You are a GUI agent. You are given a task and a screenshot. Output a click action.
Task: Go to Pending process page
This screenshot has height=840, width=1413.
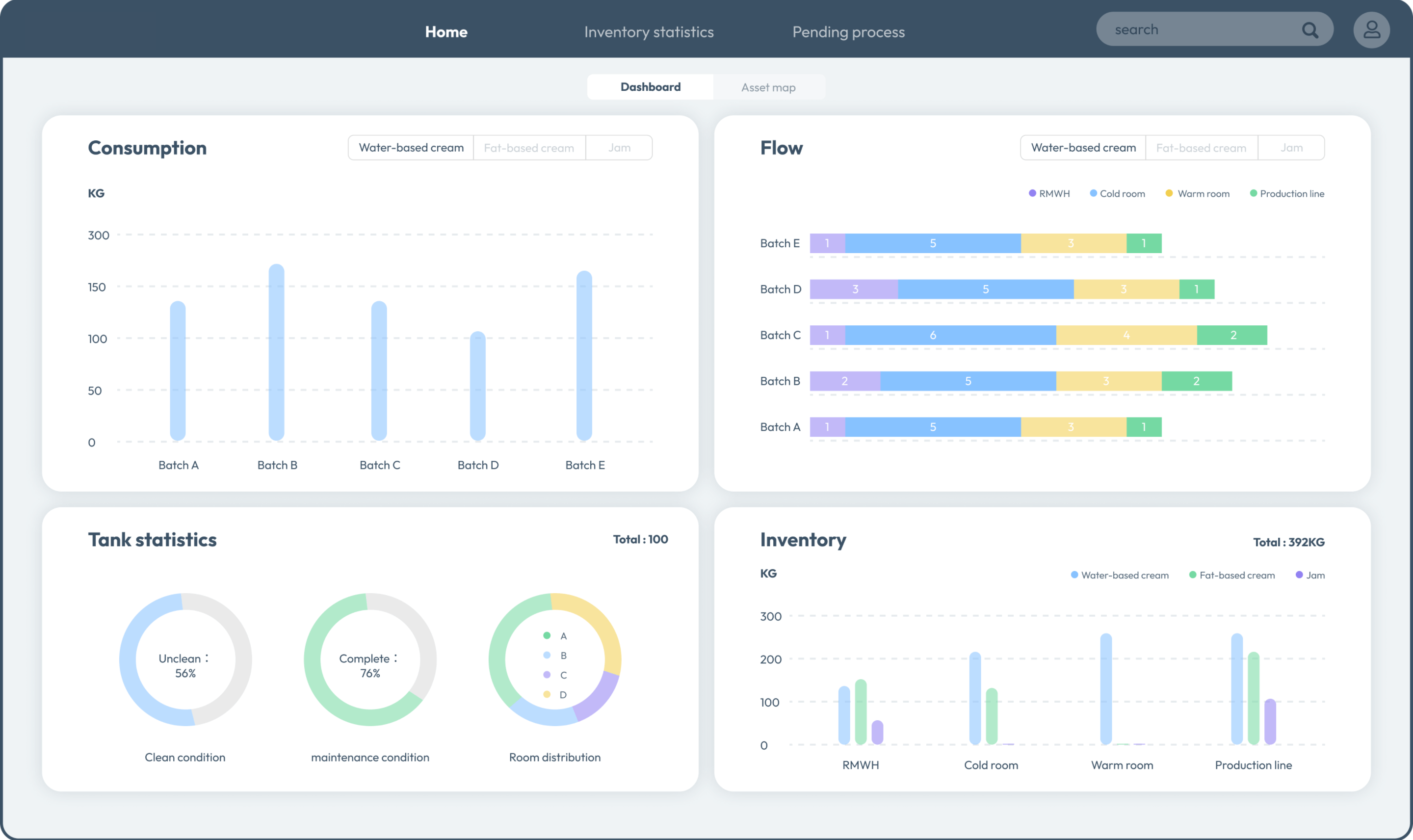(848, 32)
